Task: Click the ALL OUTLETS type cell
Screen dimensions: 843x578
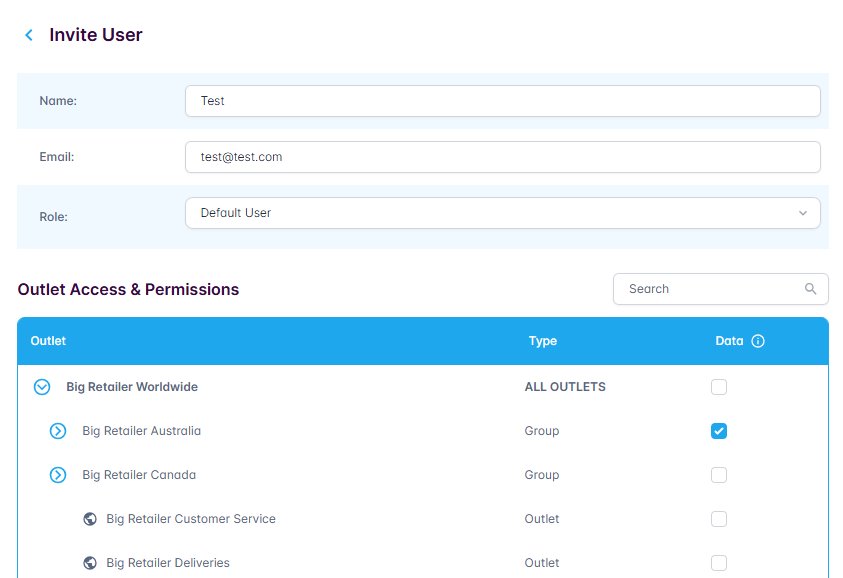Action: pyautogui.click(x=565, y=387)
